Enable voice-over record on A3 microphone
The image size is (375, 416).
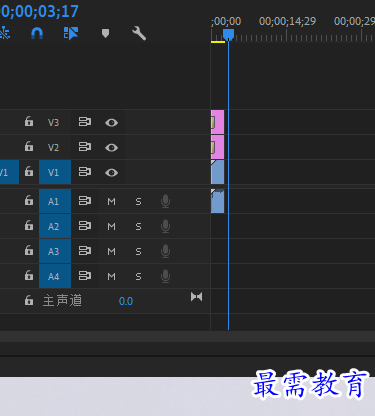pos(165,251)
